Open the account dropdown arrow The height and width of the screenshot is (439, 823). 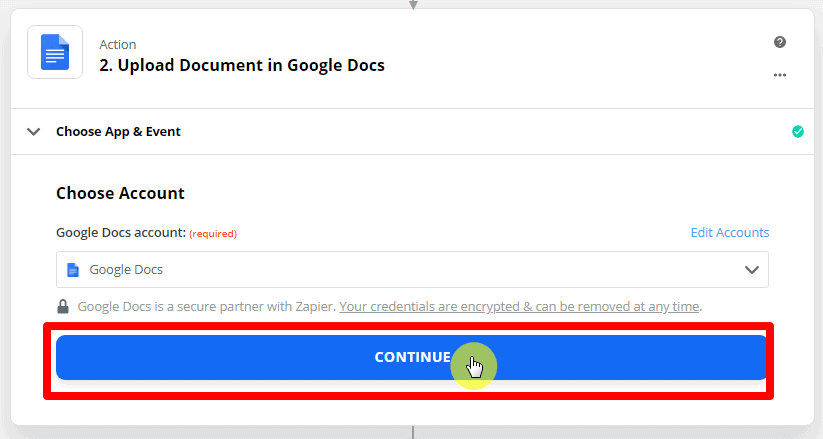tap(752, 270)
